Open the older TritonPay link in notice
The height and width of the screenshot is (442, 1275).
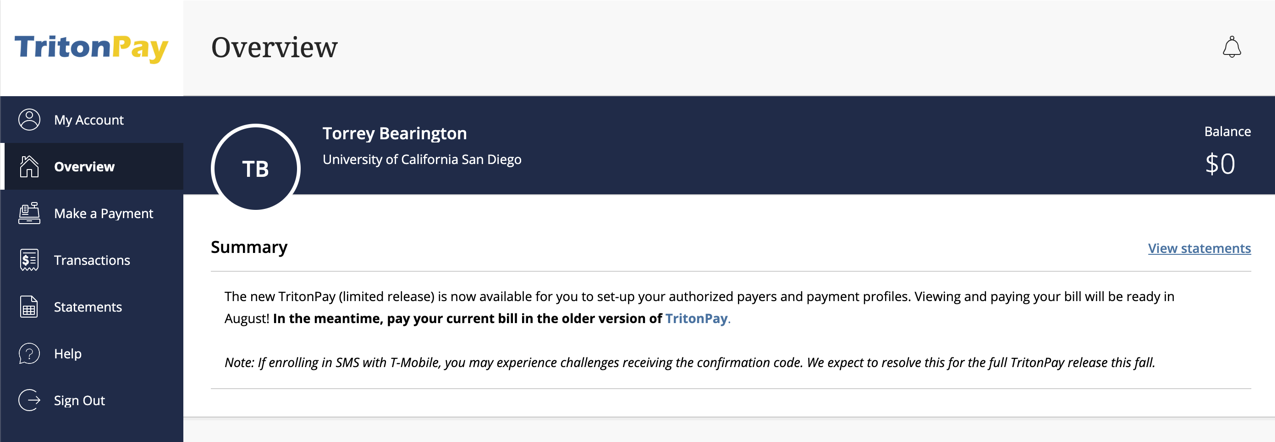697,318
